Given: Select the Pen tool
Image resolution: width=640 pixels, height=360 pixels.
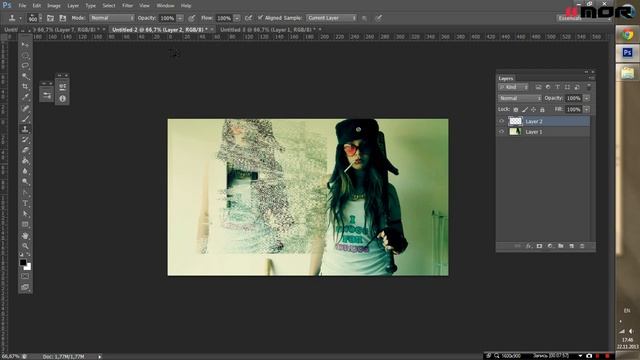Looking at the screenshot, I should click(25, 193).
